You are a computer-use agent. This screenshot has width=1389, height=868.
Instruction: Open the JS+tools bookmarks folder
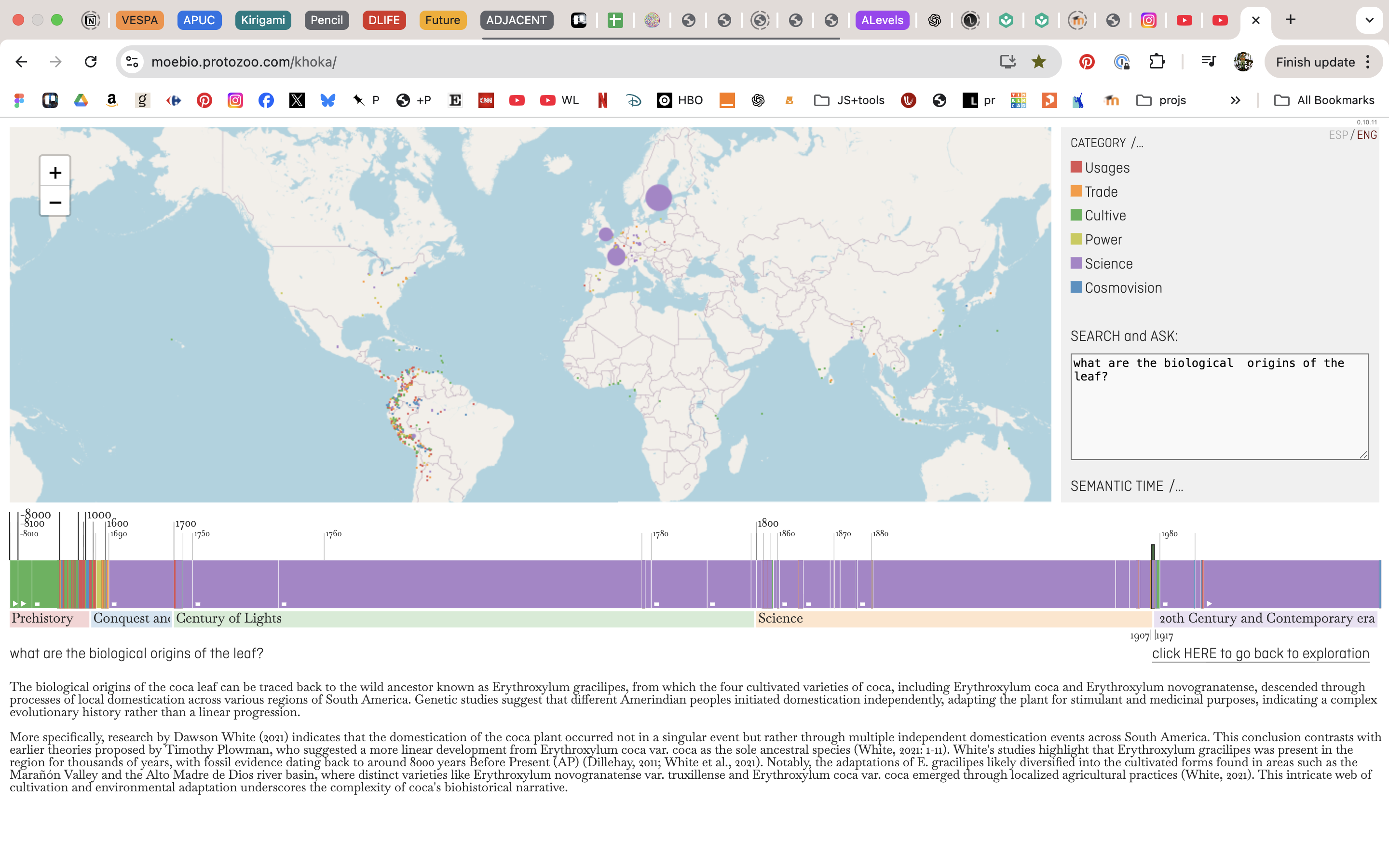(849, 100)
